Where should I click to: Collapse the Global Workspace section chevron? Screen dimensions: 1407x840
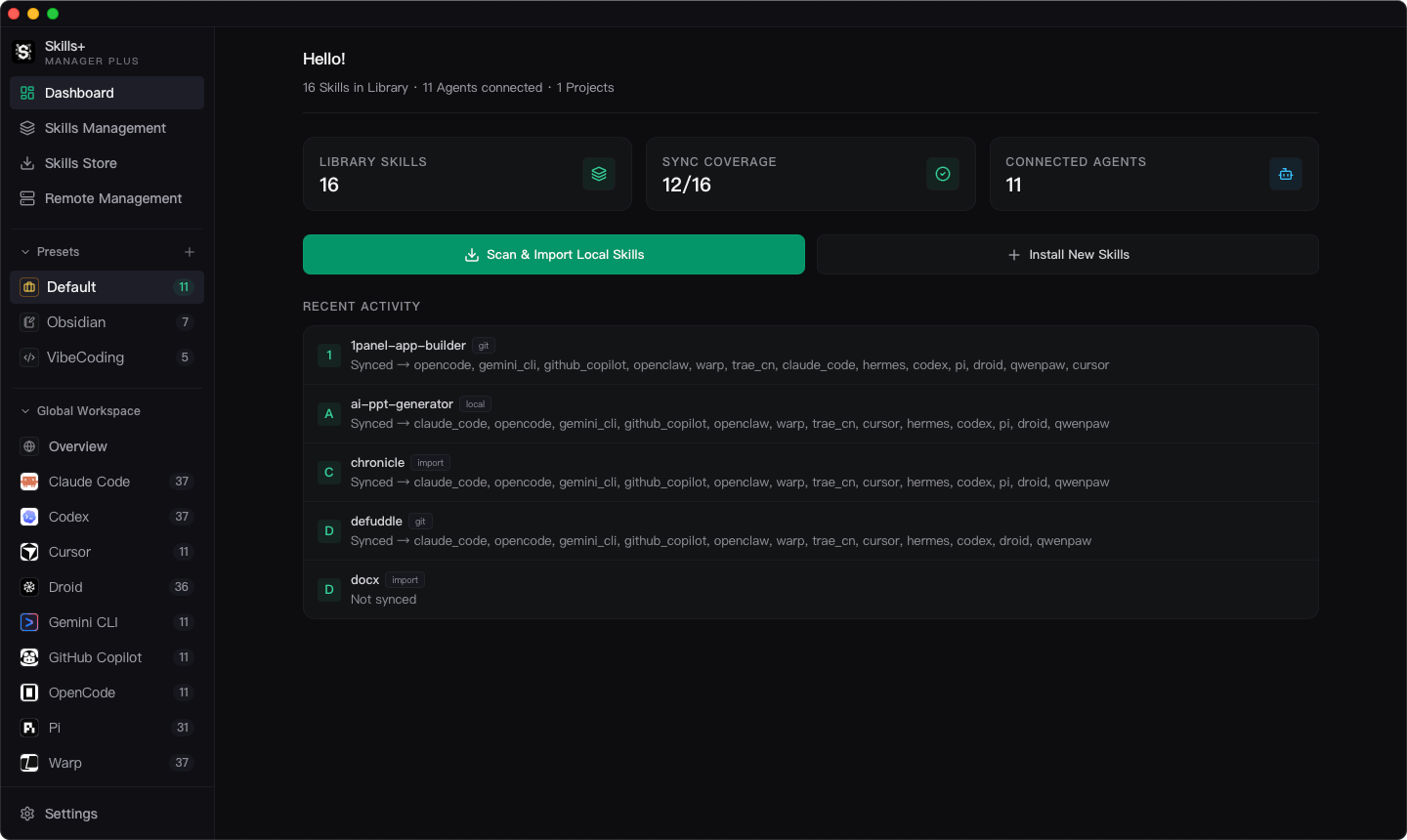coord(25,411)
